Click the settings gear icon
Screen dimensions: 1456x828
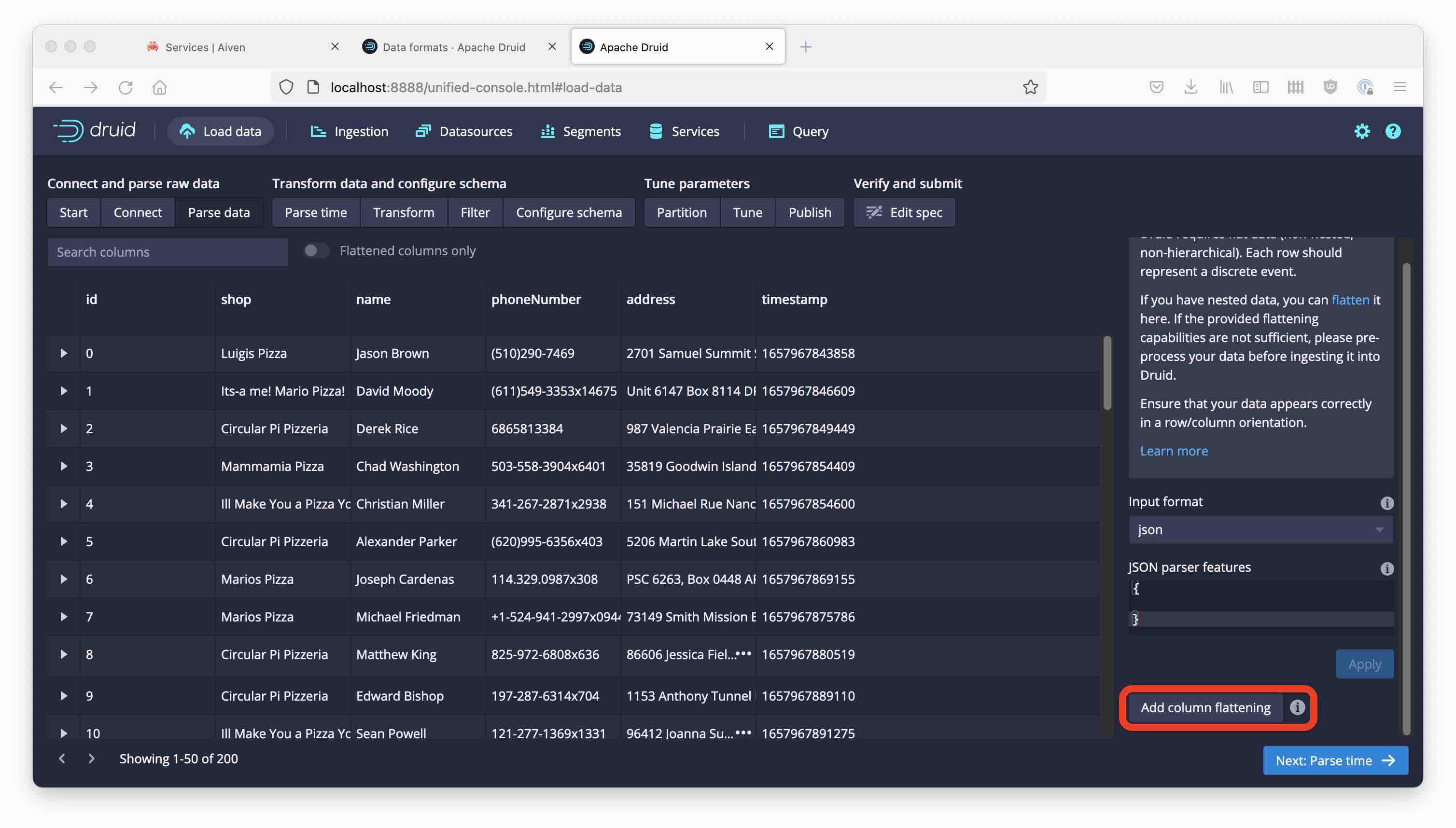coord(1362,131)
